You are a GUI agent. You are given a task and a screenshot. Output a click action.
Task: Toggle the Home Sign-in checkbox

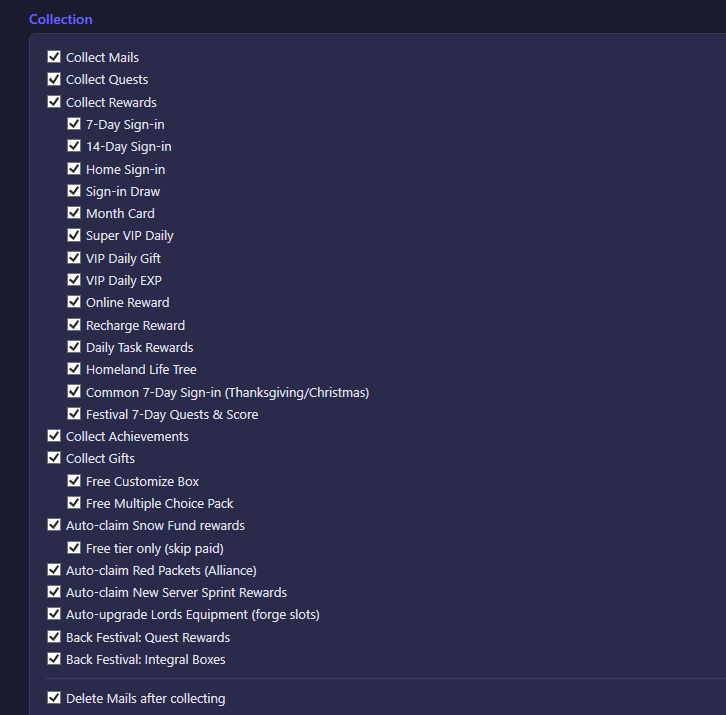(x=74, y=169)
